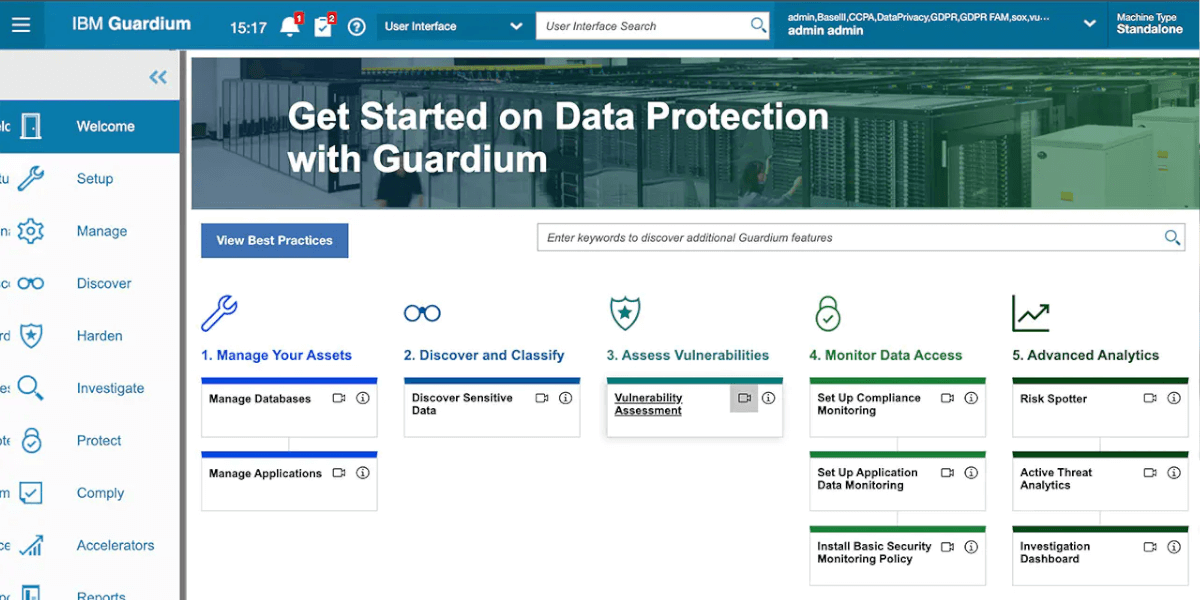Click the shield icon above Assess Vulnerabilities
The width and height of the screenshot is (1200, 600).
[625, 313]
